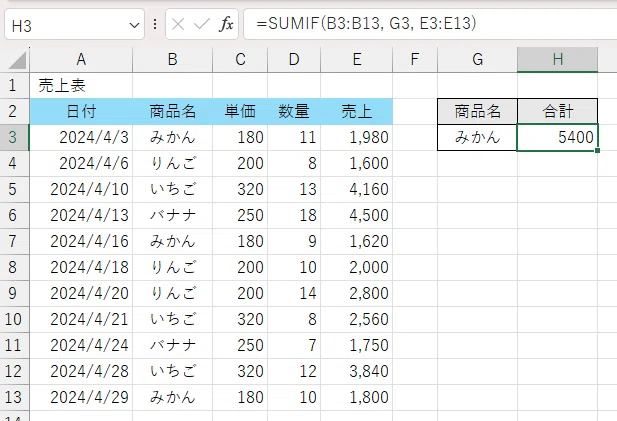Click the sales value 4,500
Screen dimensions: 617x421
tap(357, 215)
